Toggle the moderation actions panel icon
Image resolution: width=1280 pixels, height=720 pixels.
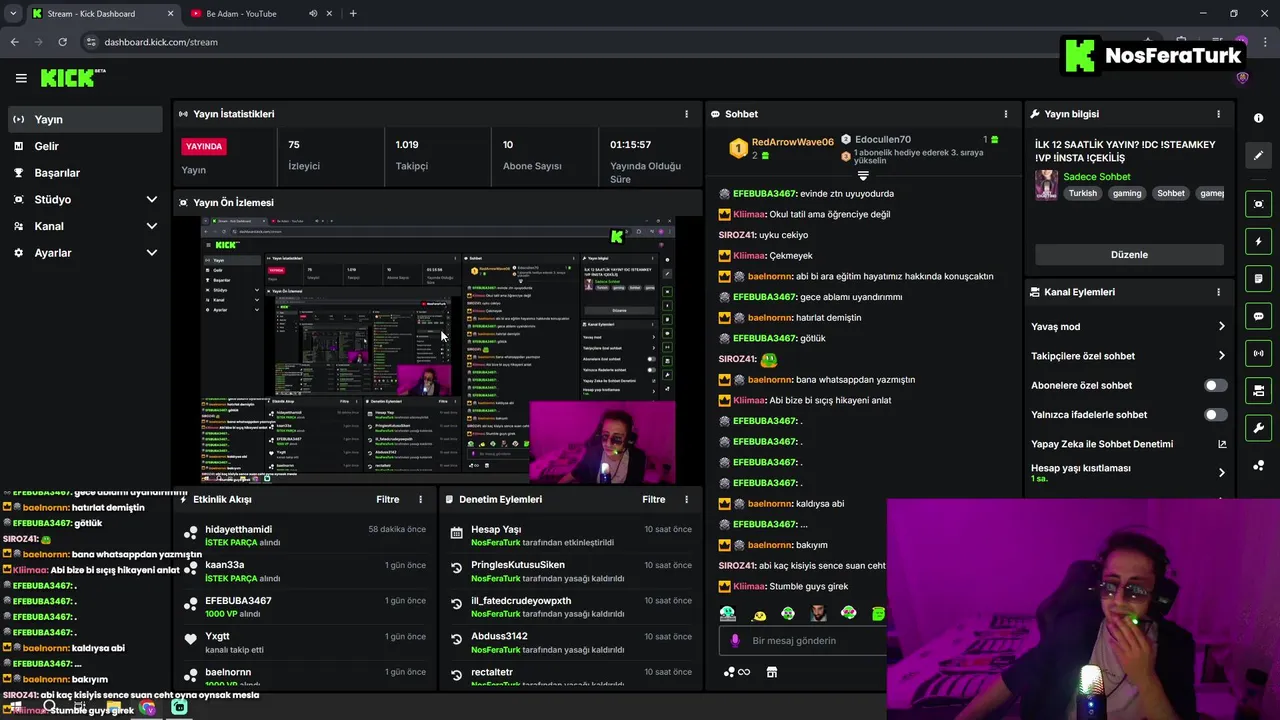coord(1258,390)
